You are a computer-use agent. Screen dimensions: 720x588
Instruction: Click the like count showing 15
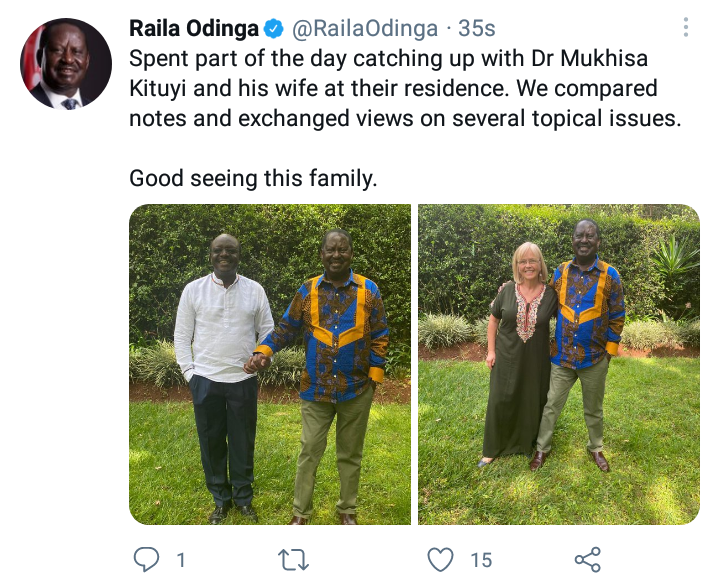point(481,560)
